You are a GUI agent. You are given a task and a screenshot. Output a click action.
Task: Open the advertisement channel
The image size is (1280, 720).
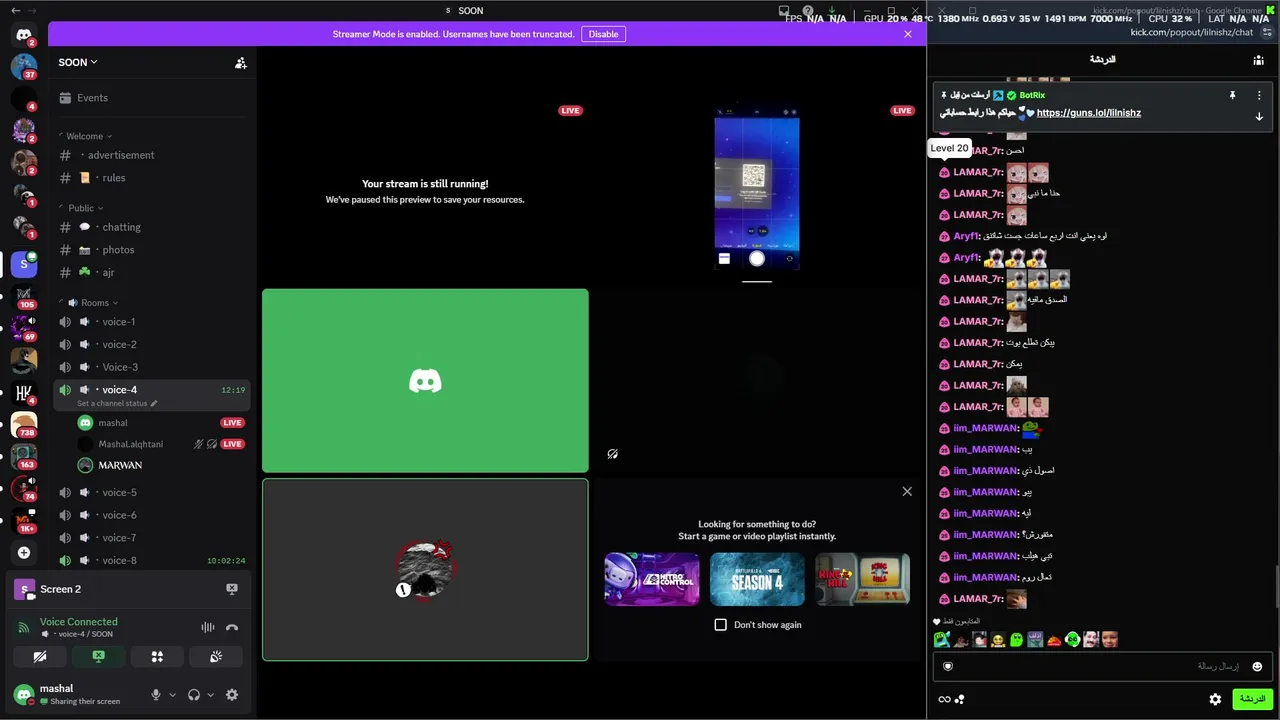point(152,155)
